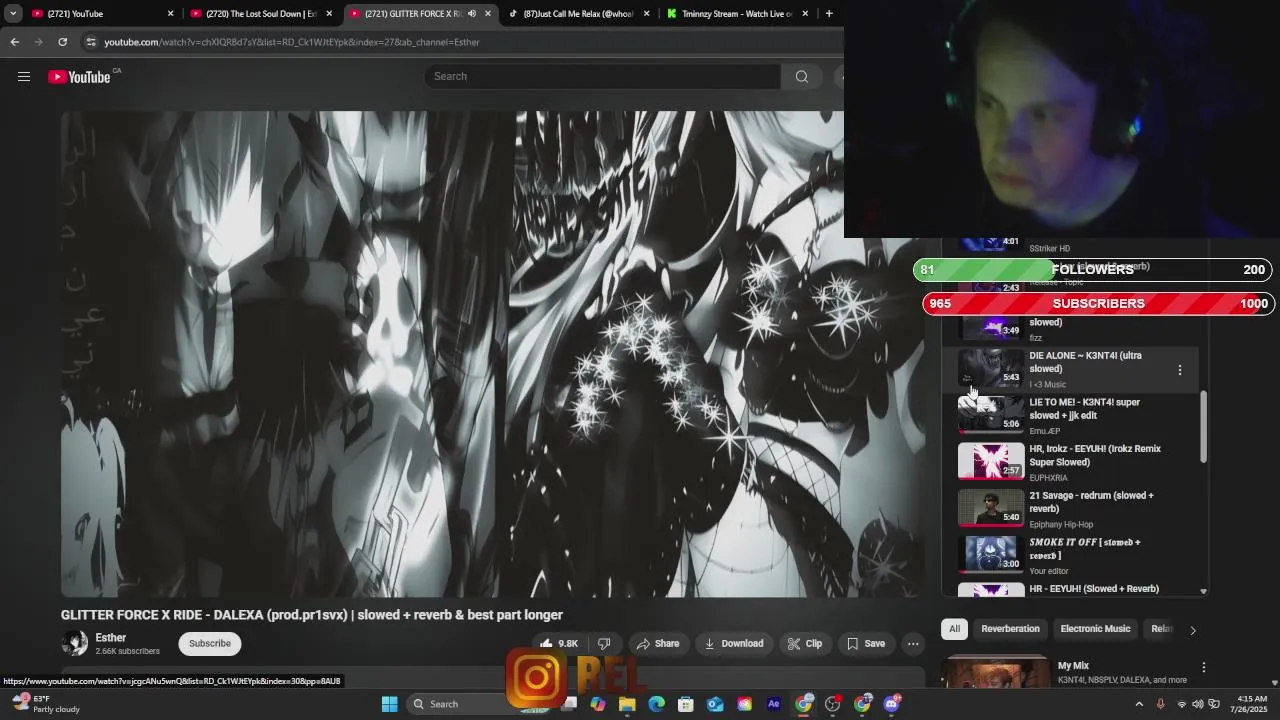Create a clip with the Clip button

pyautogui.click(x=805, y=643)
